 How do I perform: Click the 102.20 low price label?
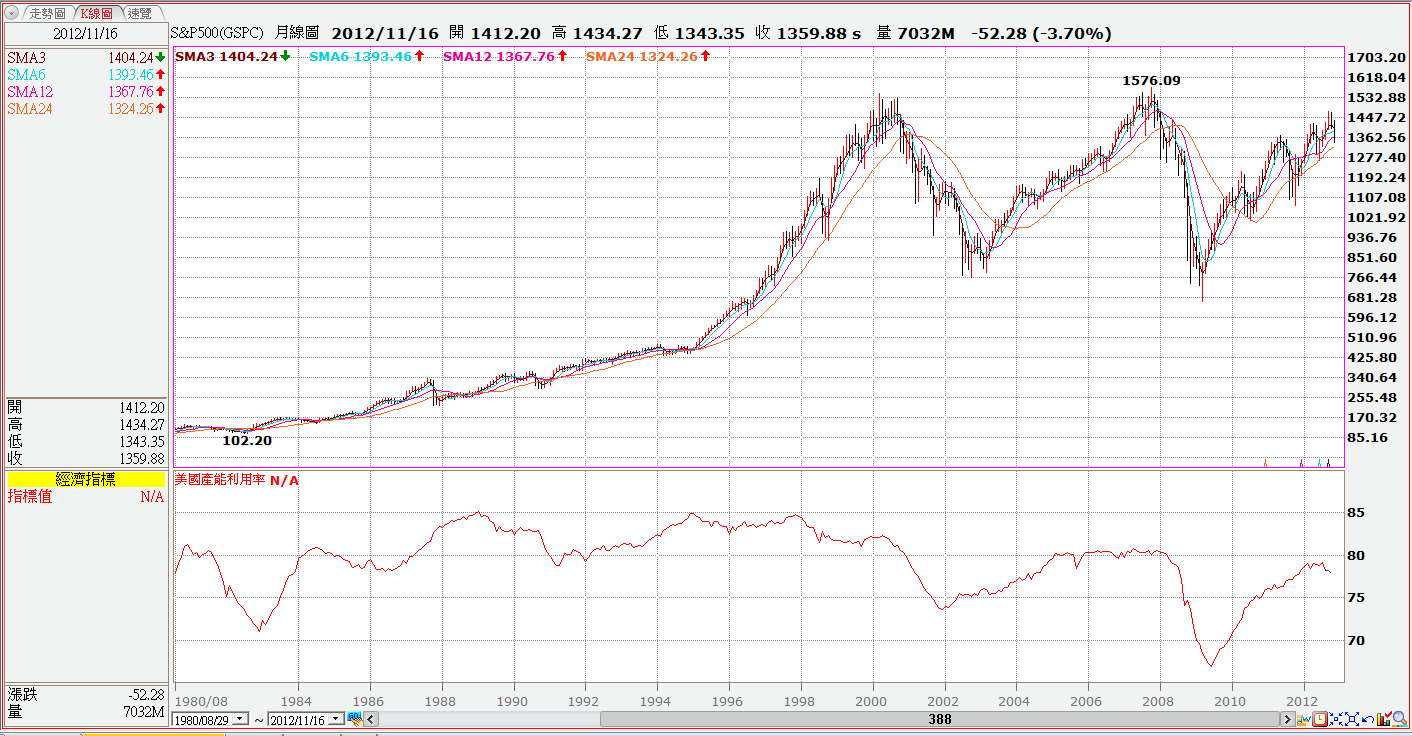pyautogui.click(x=247, y=440)
